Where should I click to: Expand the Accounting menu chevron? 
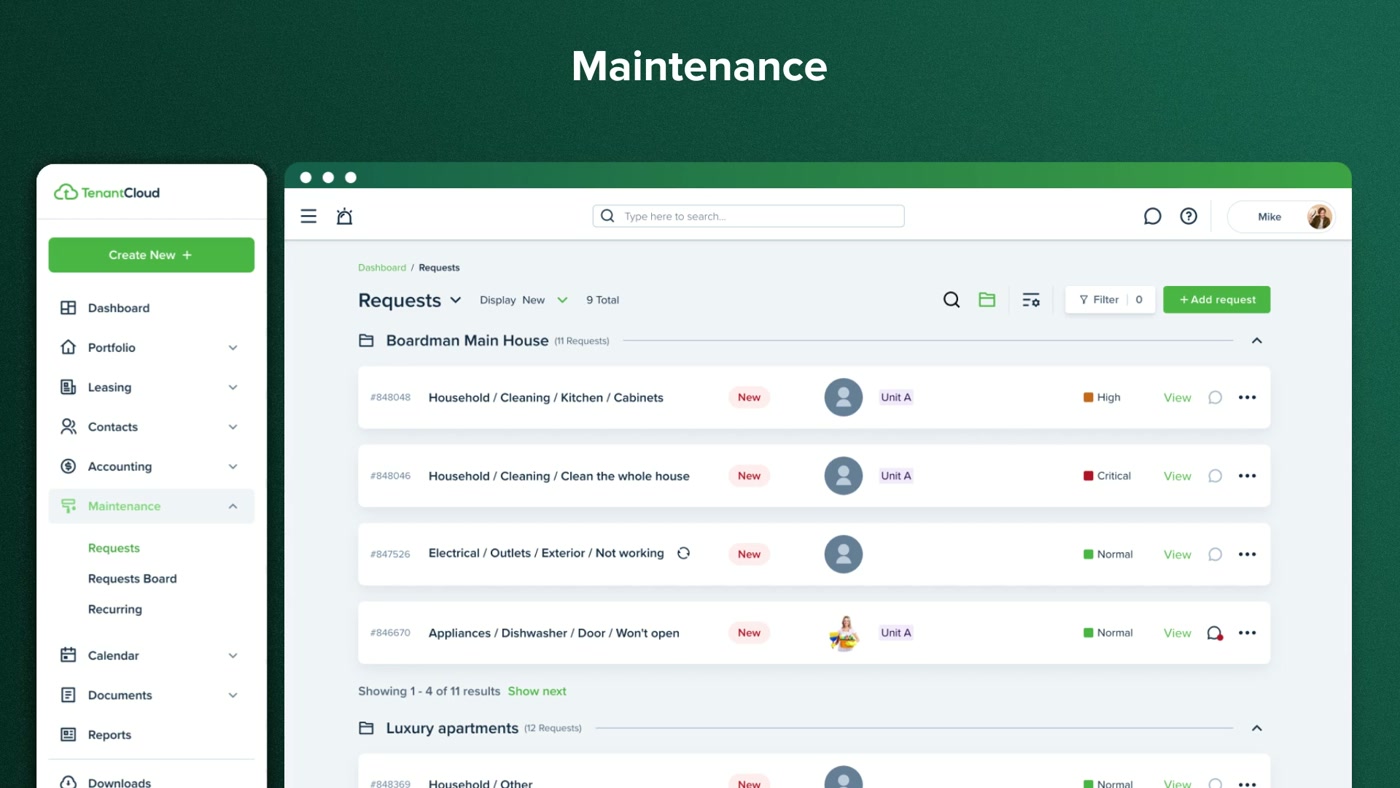tap(233, 466)
